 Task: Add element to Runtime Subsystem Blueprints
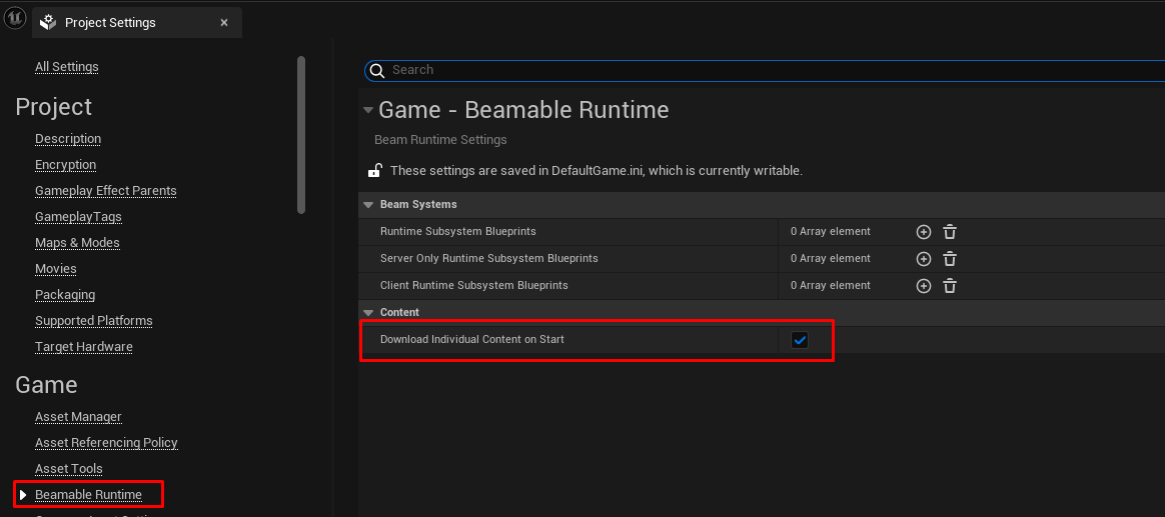click(x=924, y=232)
